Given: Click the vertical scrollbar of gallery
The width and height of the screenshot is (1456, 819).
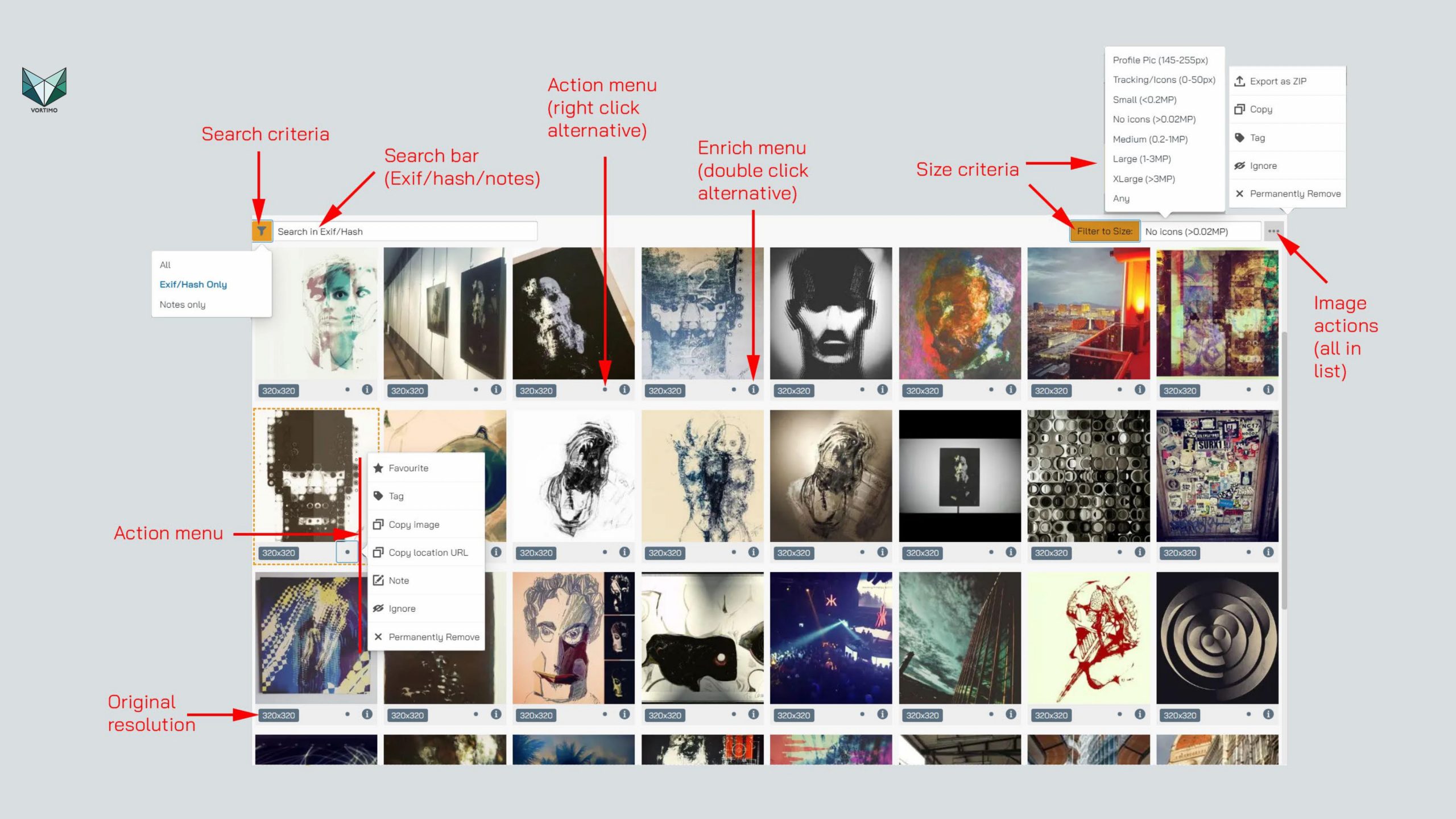Looking at the screenshot, I should (x=1284, y=472).
